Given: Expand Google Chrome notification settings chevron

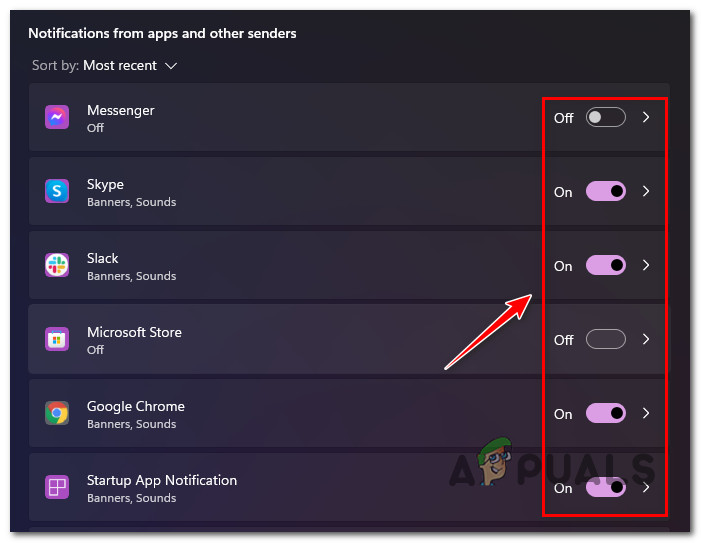Looking at the screenshot, I should click(646, 413).
